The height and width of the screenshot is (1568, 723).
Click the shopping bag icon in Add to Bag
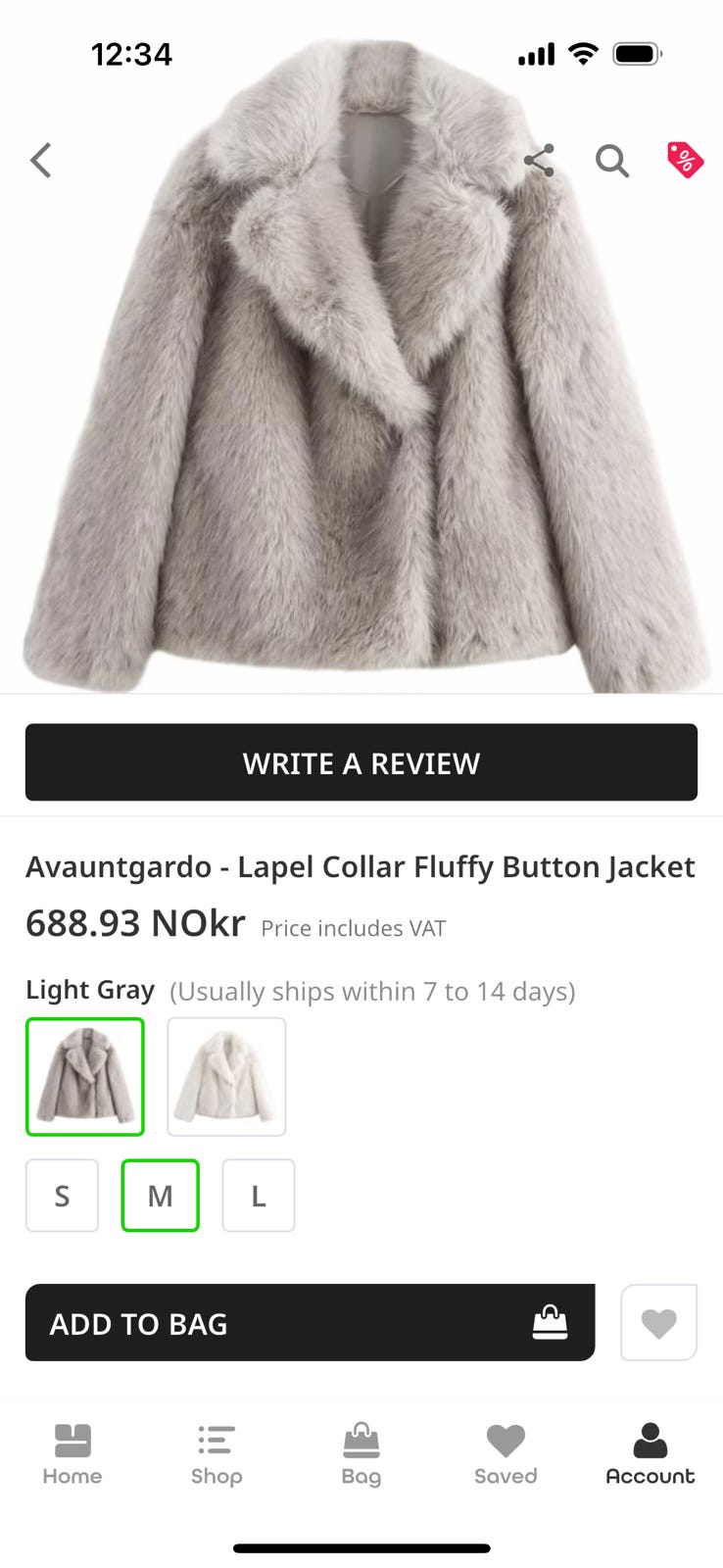pyautogui.click(x=550, y=1322)
